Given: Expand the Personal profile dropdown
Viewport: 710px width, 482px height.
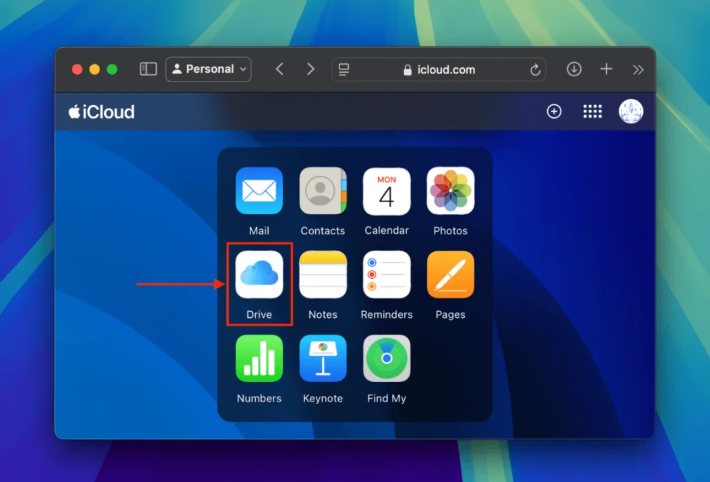Looking at the screenshot, I should click(208, 69).
